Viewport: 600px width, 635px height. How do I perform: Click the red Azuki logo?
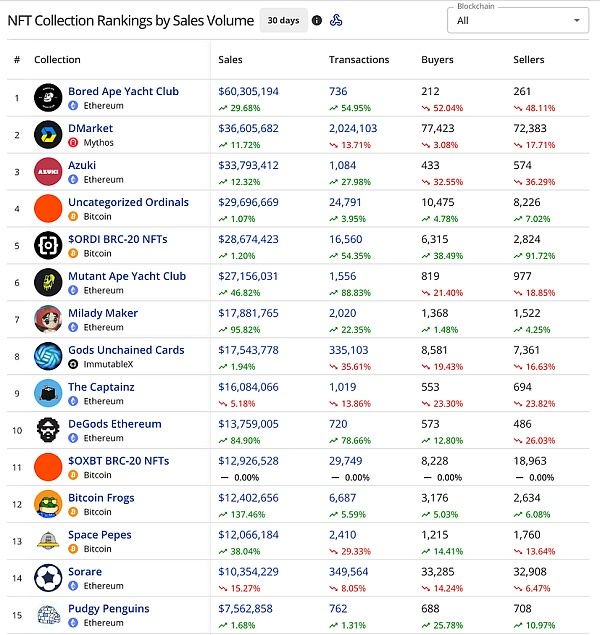coord(48,172)
